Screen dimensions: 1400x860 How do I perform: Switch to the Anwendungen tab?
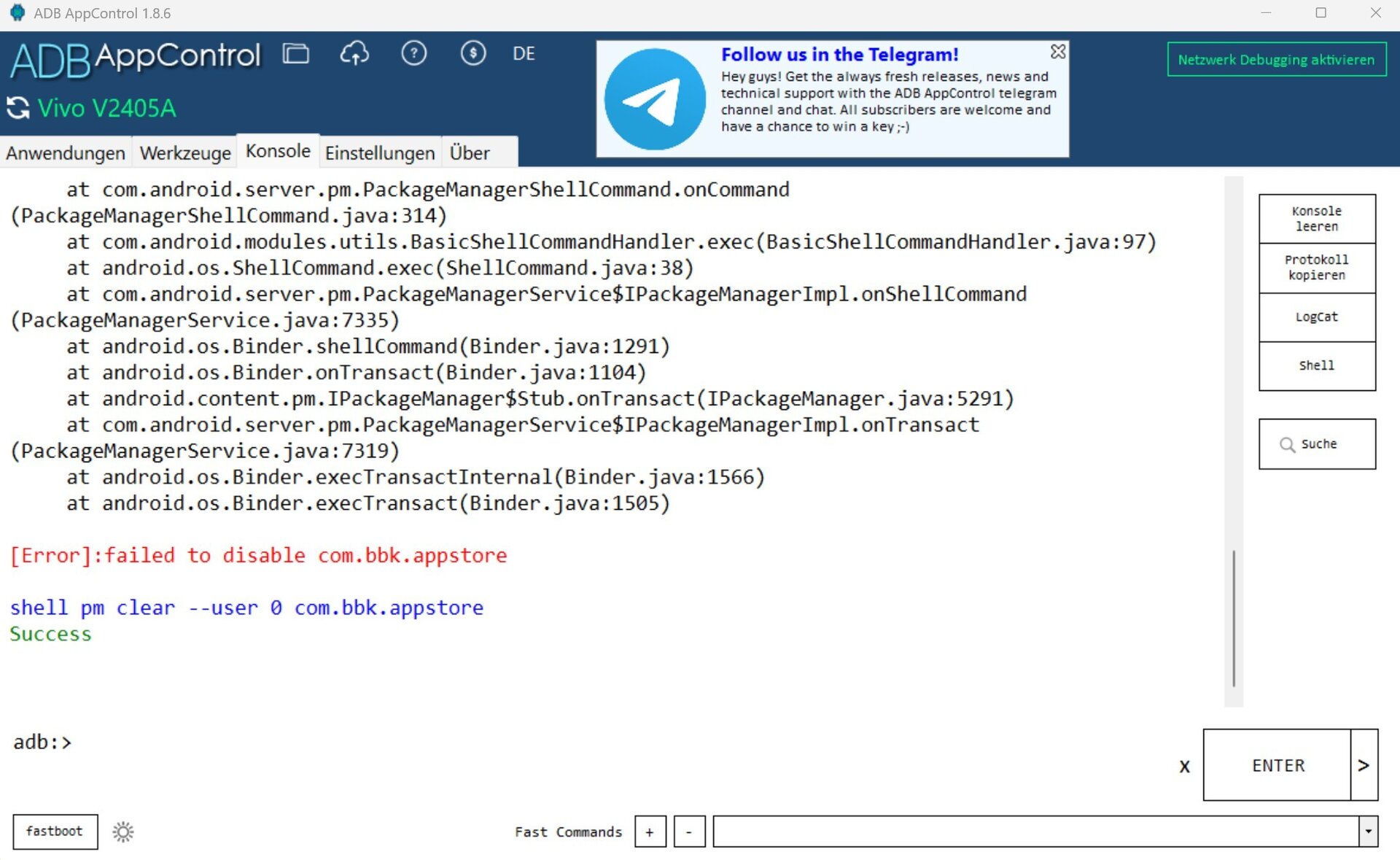[66, 153]
